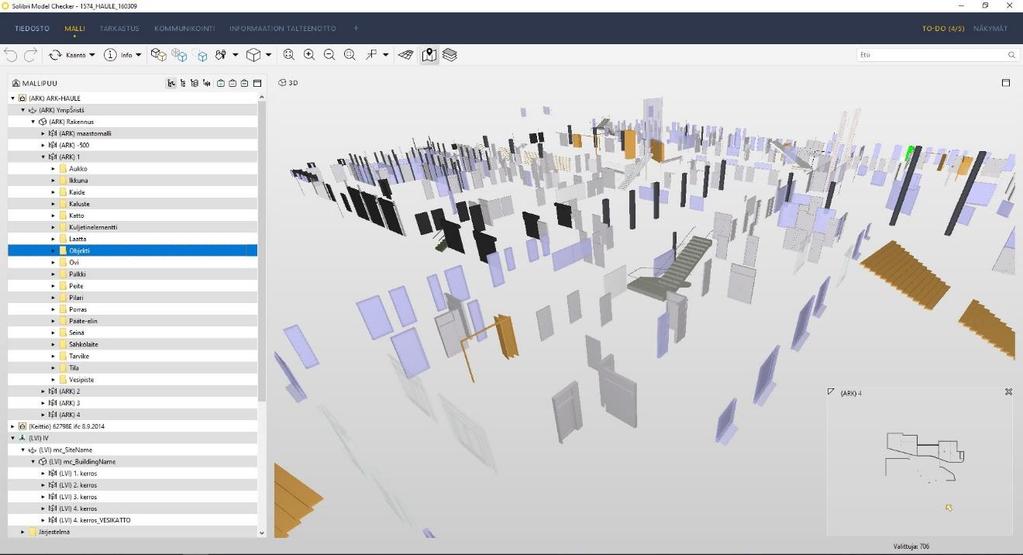Click the first stacked-cubes toolbar icon
Screen dimensions: 1023x555
pyautogui.click(x=158, y=55)
